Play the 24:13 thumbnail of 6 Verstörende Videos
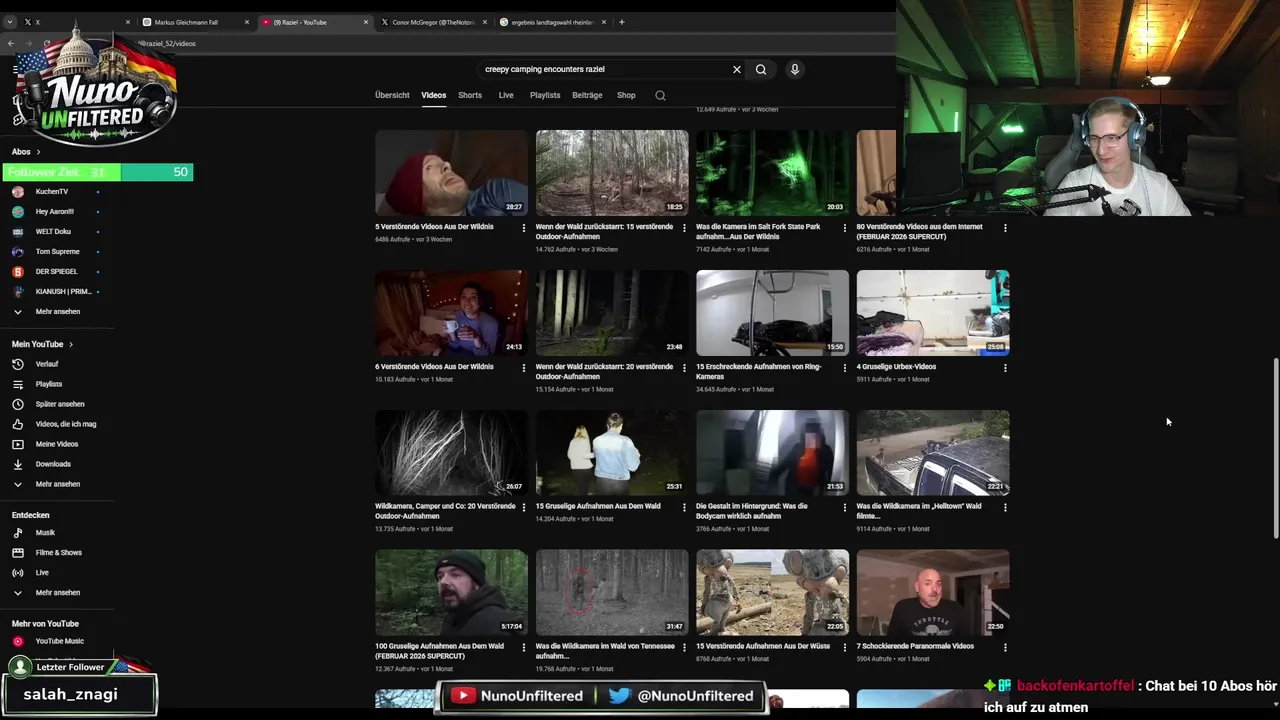The height and width of the screenshot is (720, 1280). click(x=451, y=312)
